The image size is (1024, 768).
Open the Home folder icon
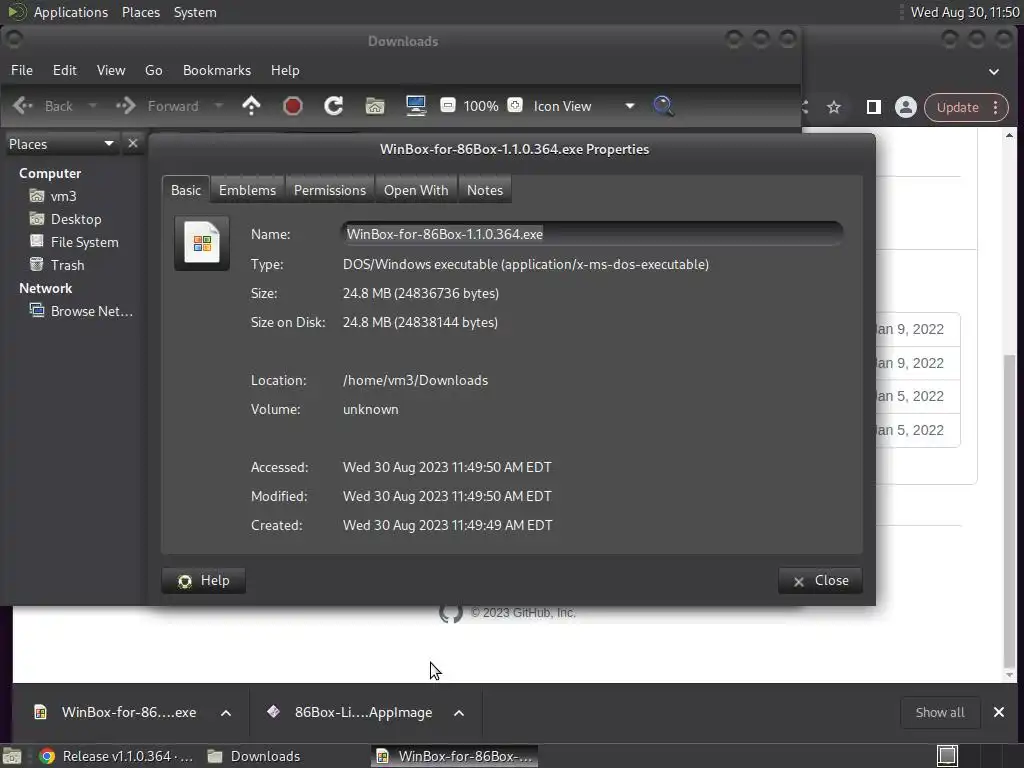pos(375,106)
